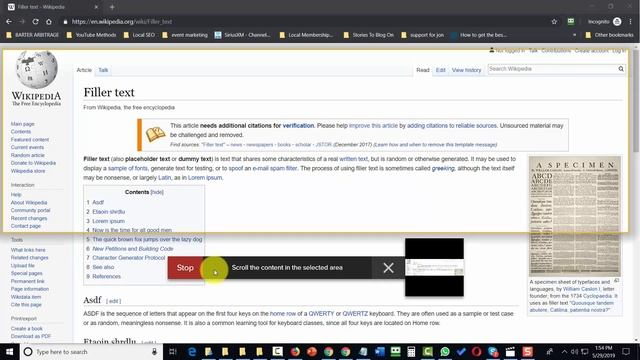Open Task View from taskbar
Screen dimensions: 640x360
pos(172,352)
